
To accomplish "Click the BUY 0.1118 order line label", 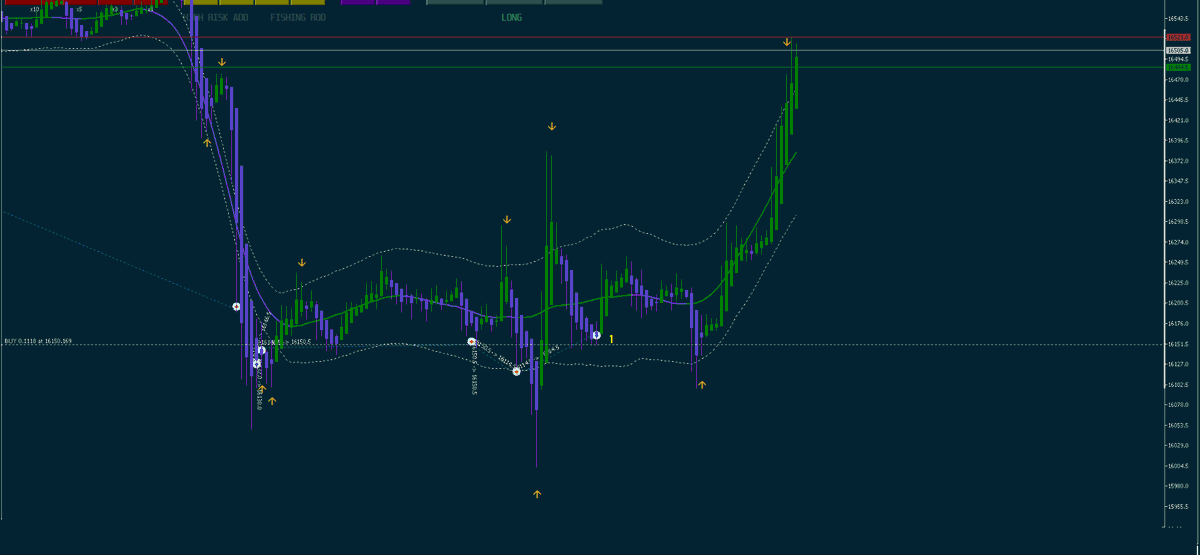I will tap(37, 341).
